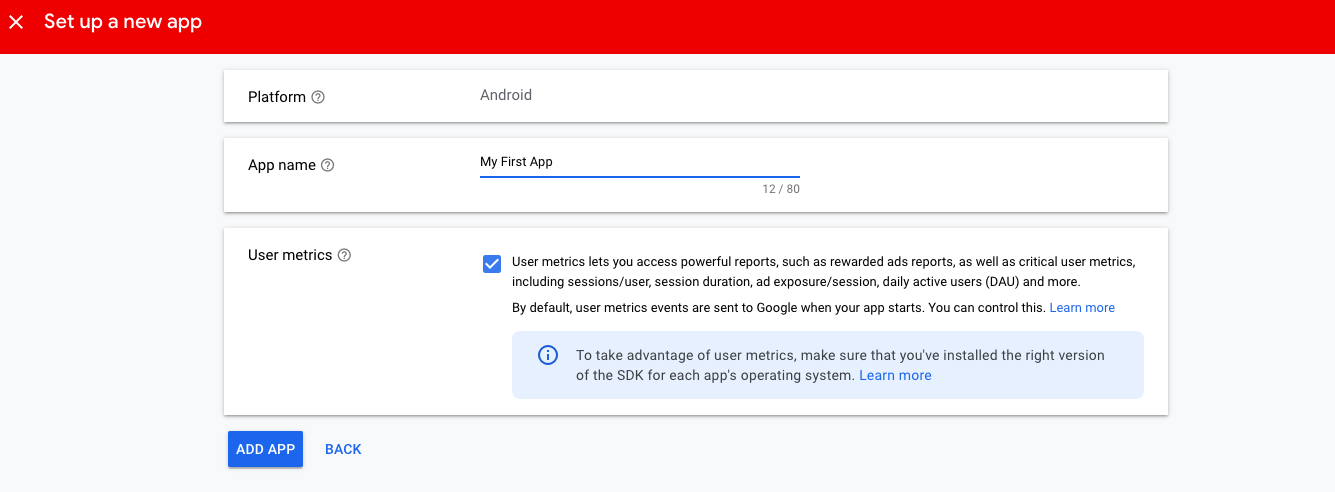The height and width of the screenshot is (492, 1335).
Task: Click the 12 / 80 character counter
Action: tap(780, 188)
